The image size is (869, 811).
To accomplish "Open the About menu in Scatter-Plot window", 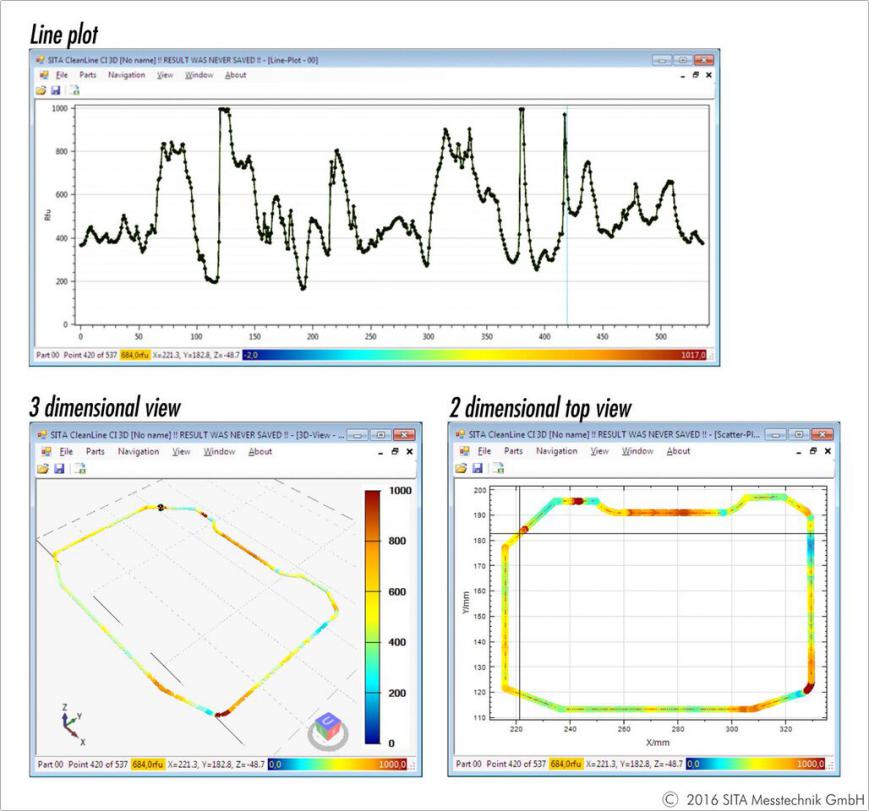I will click(x=678, y=452).
